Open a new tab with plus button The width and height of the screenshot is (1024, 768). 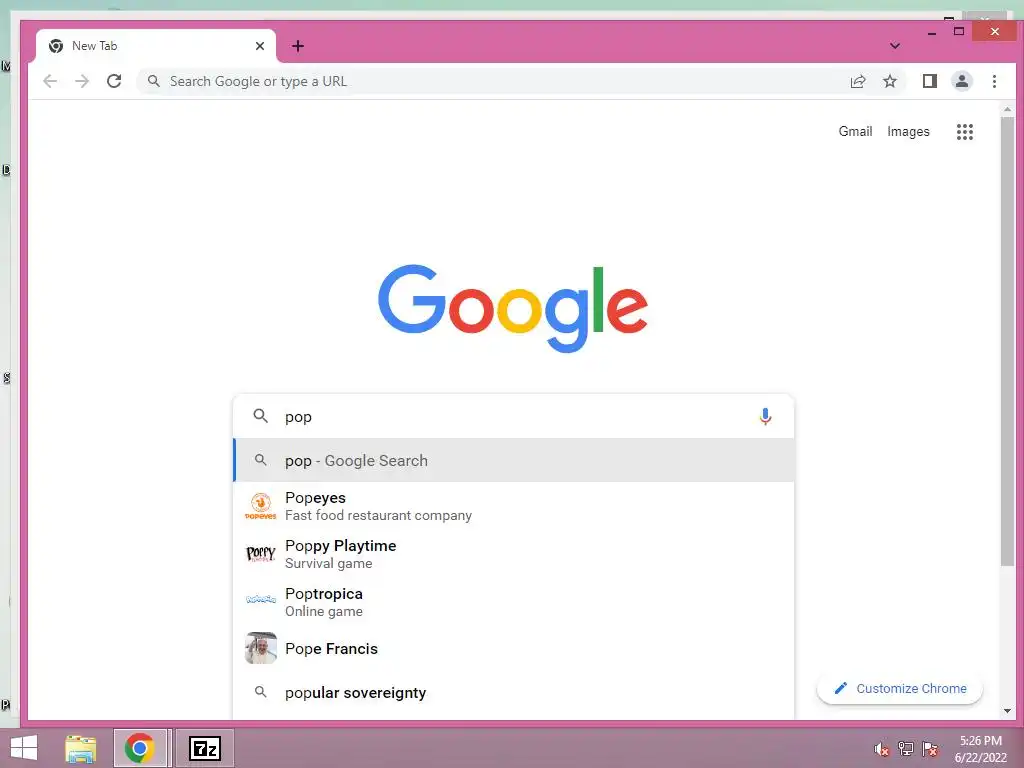click(298, 46)
